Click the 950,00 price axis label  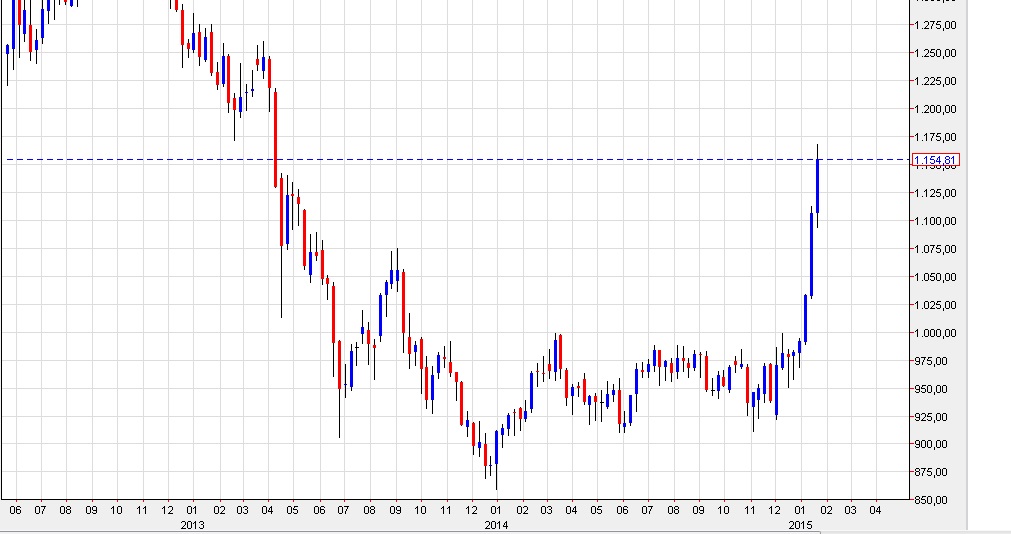[x=939, y=389]
